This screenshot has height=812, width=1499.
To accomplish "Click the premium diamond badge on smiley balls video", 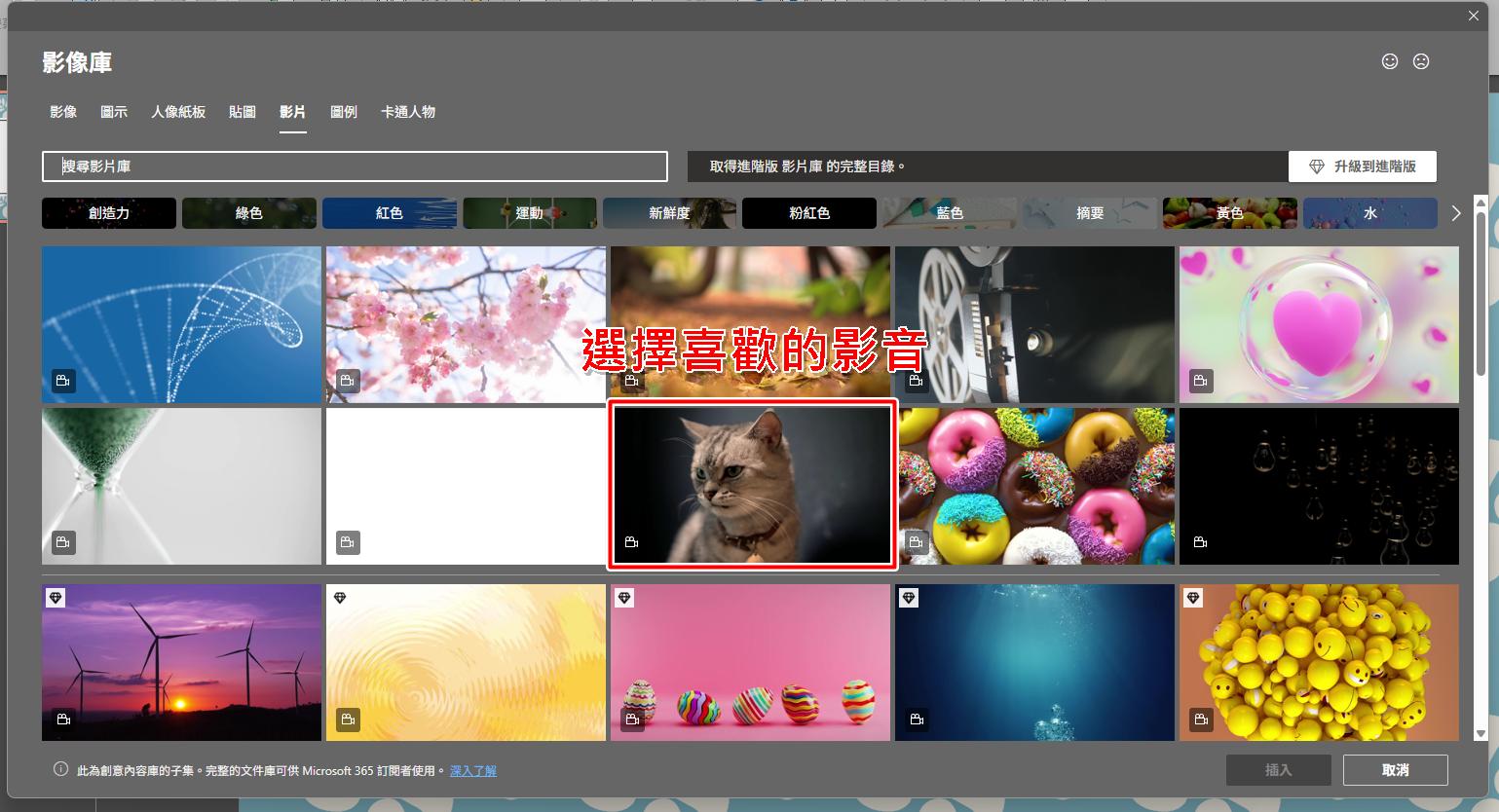I will (x=1193, y=598).
